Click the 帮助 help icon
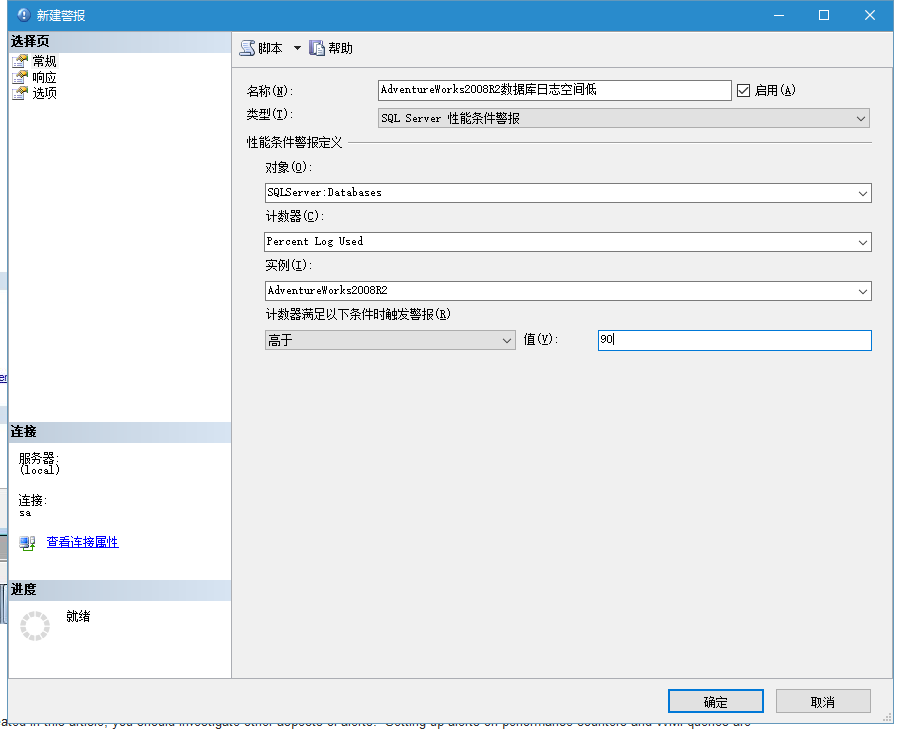The image size is (901, 731). pos(317,48)
